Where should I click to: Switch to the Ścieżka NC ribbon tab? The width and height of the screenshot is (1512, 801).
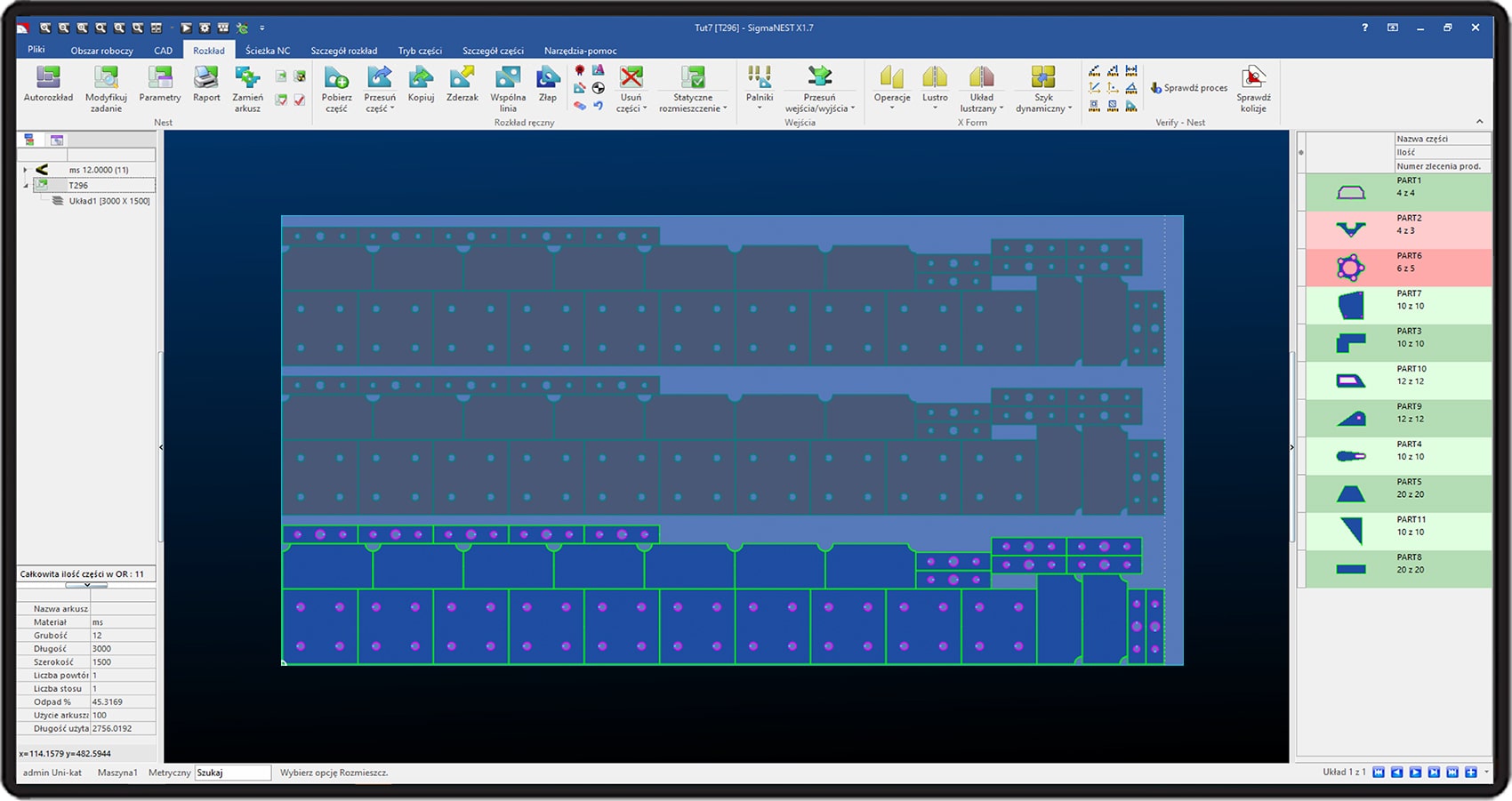(268, 51)
